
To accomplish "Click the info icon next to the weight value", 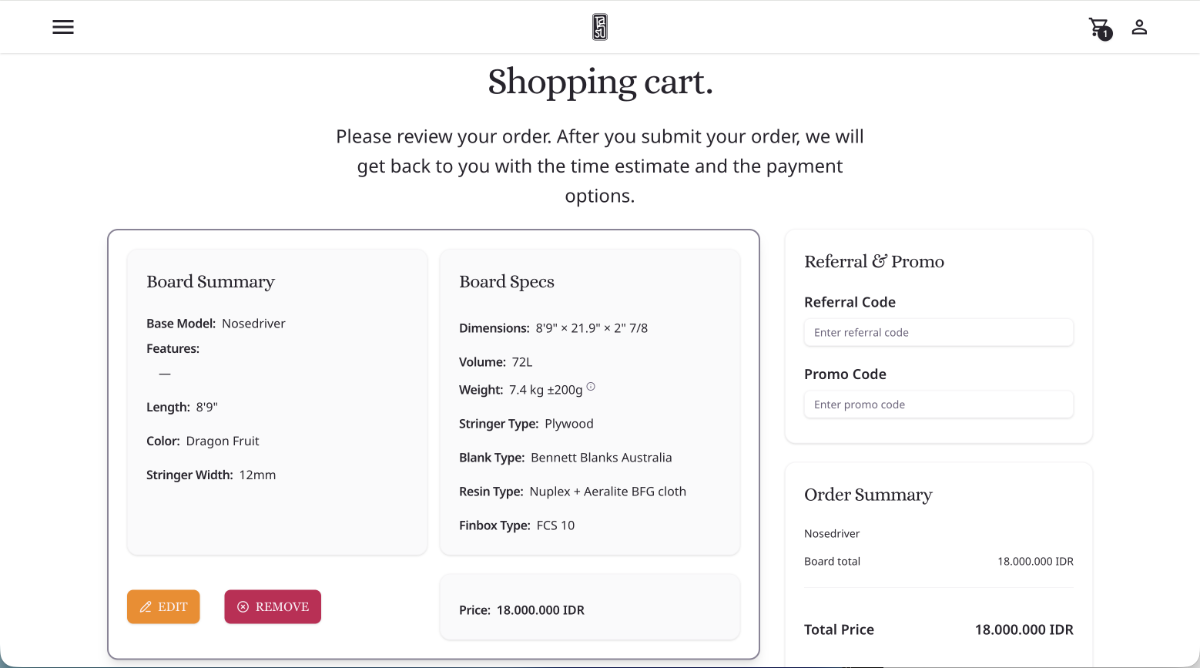I will click(591, 385).
